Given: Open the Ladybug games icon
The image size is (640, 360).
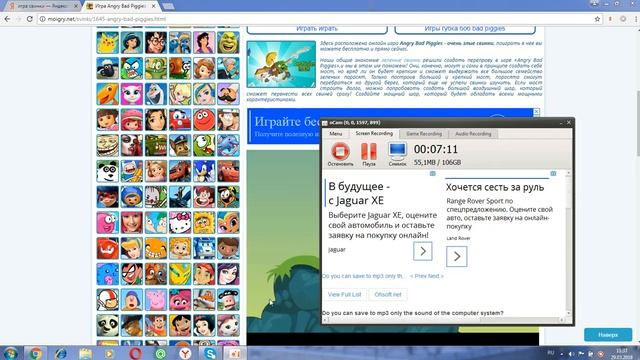Looking at the screenshot, I should (108, 197).
